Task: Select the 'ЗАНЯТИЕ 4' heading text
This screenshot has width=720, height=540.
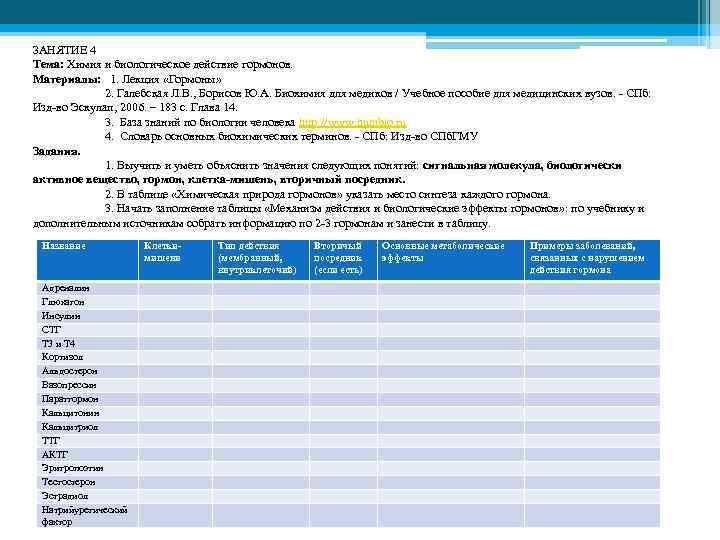Action: 64,50
